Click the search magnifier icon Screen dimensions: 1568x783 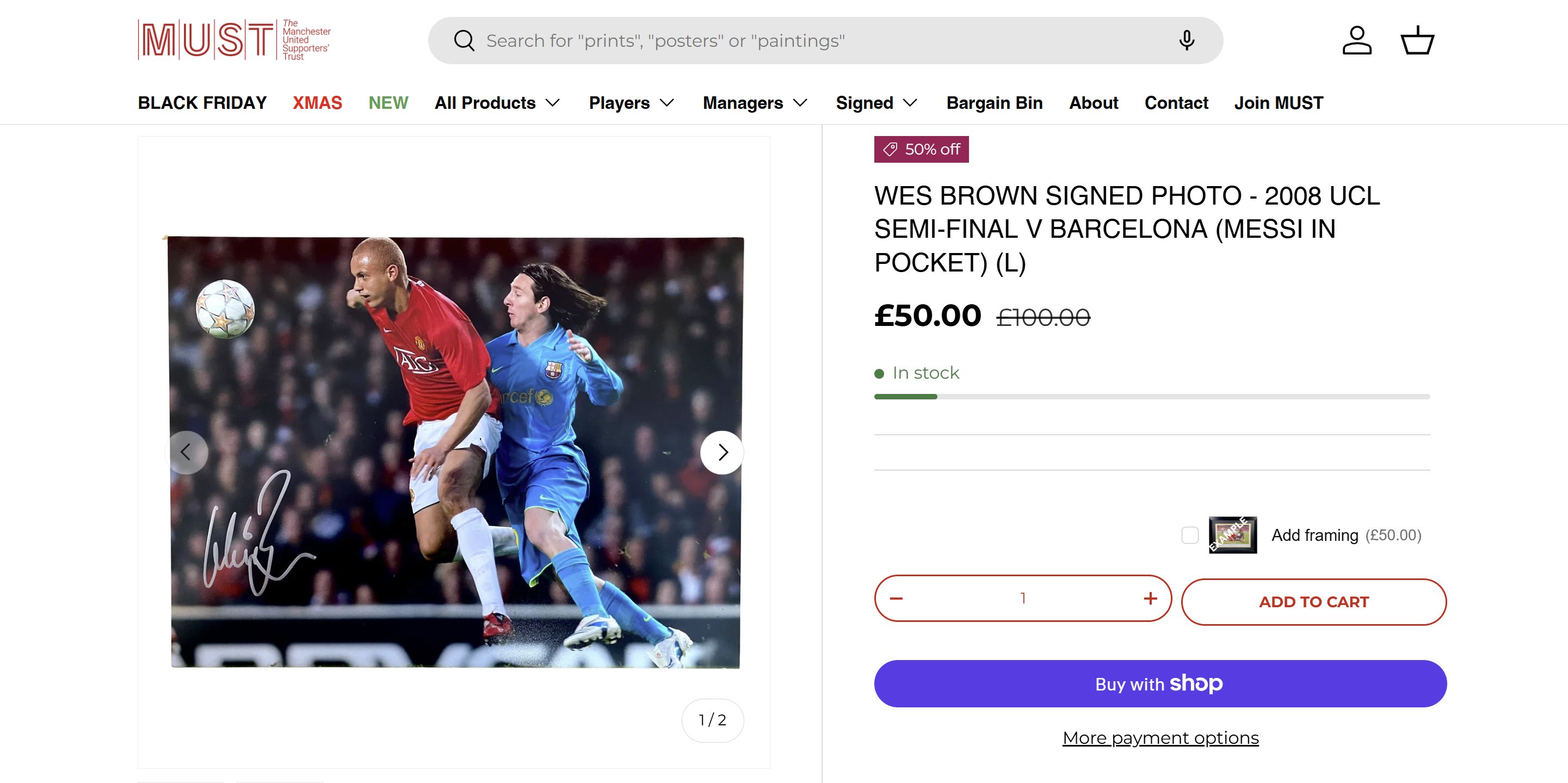(x=464, y=41)
